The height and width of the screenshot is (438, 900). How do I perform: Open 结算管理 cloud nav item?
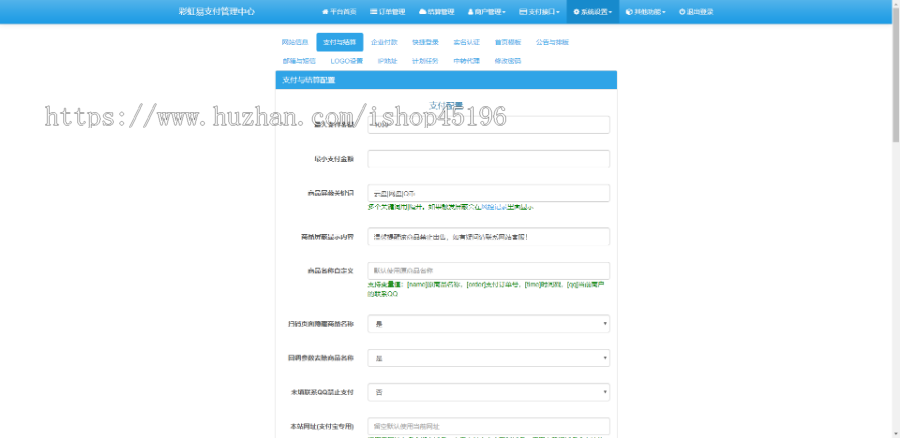(436, 11)
